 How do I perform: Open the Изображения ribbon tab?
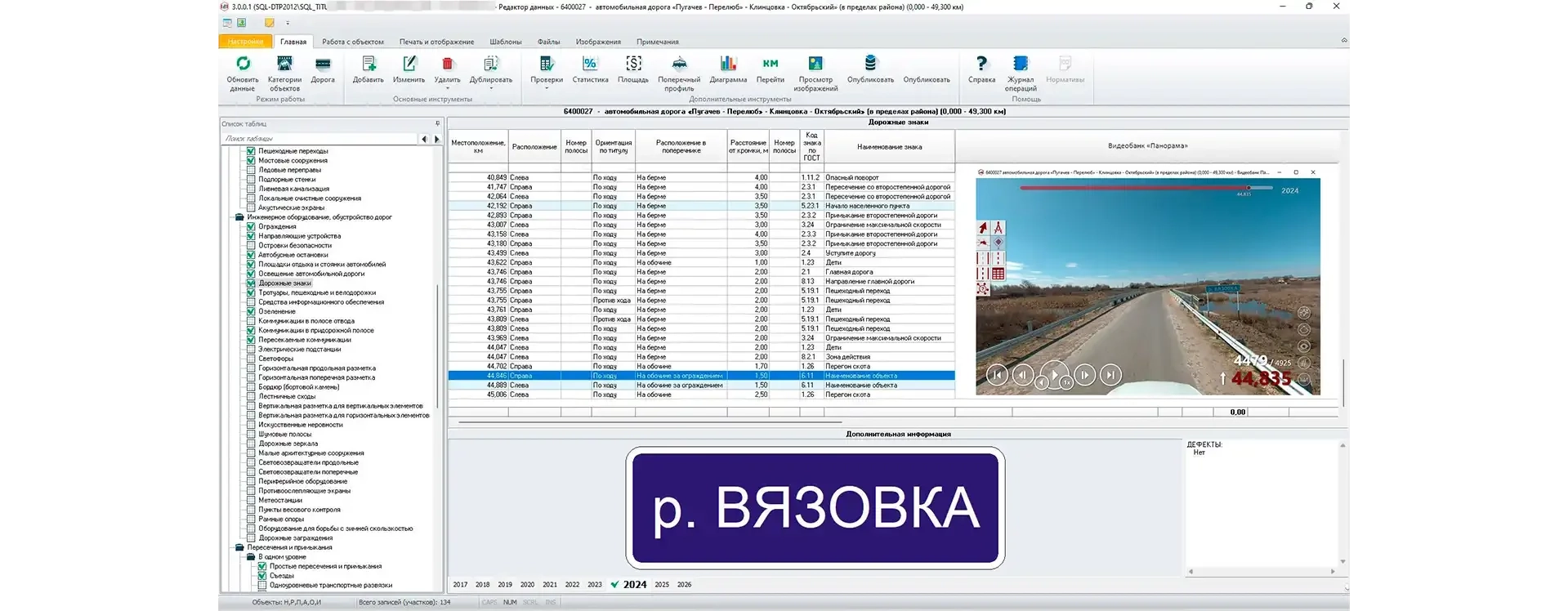(x=598, y=42)
